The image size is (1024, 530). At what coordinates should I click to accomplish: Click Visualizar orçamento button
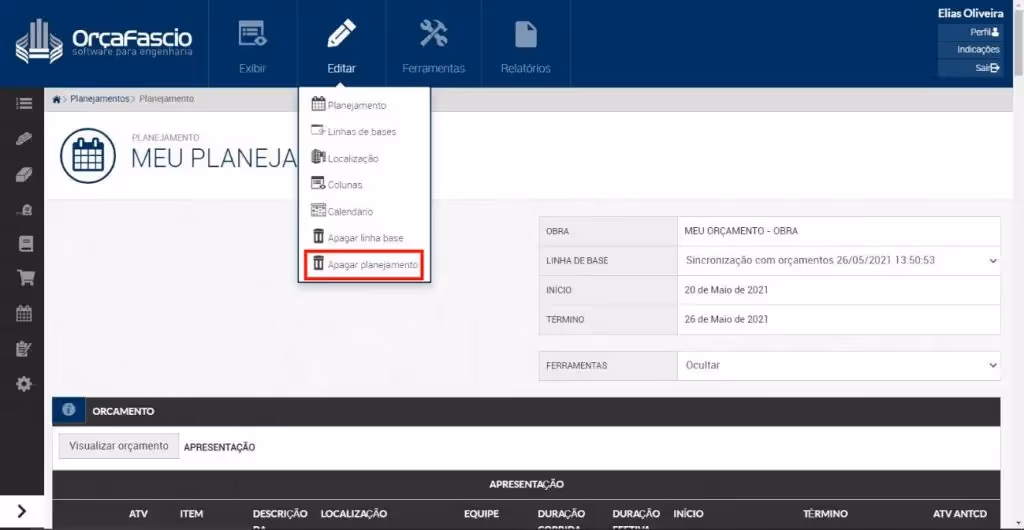pos(119,446)
